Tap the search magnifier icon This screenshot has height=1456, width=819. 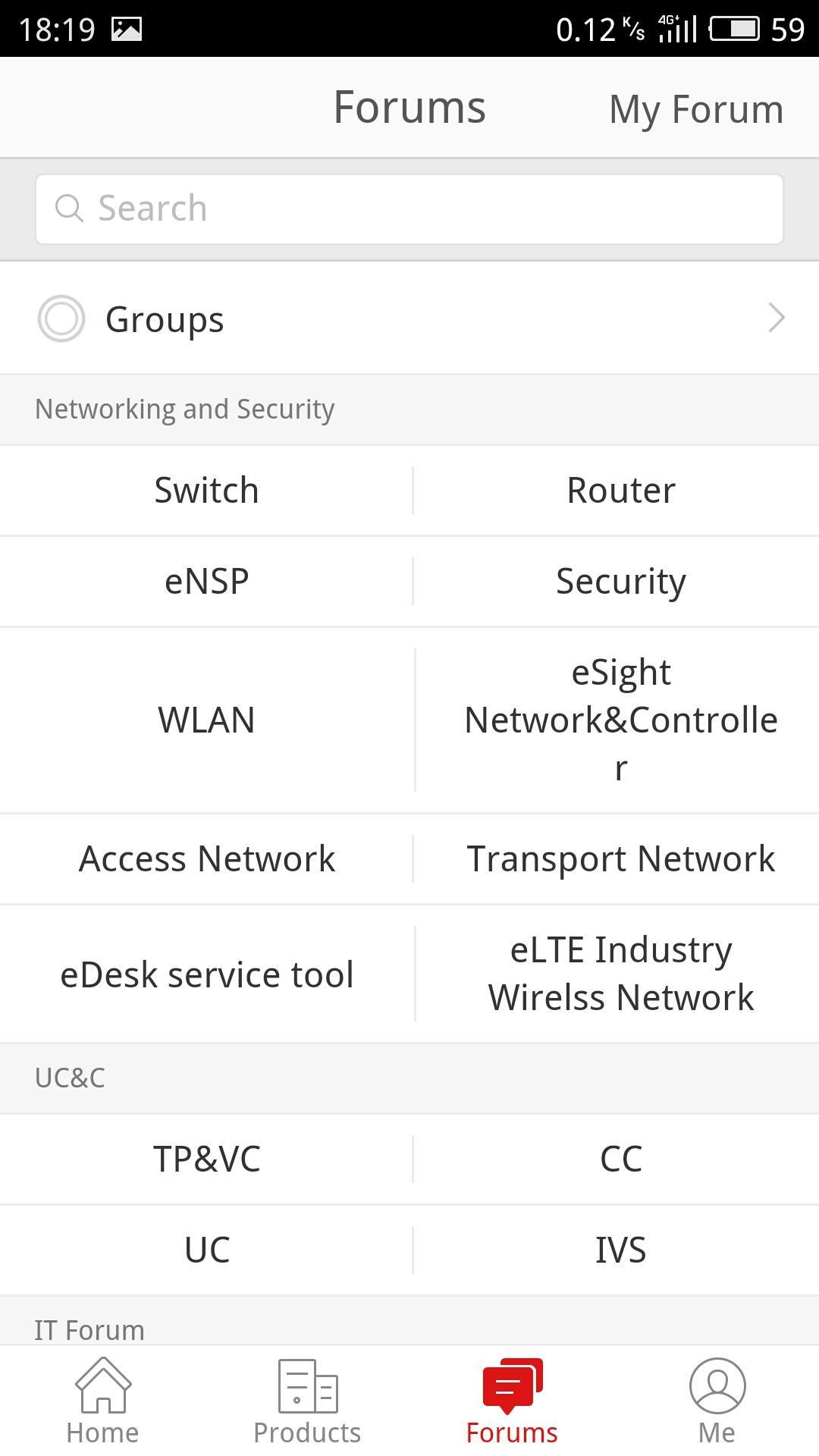69,209
